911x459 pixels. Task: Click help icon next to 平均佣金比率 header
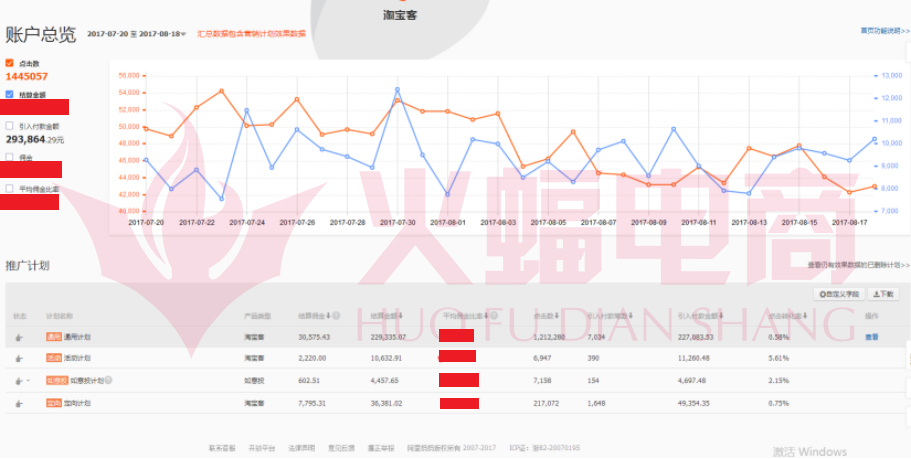click(x=494, y=316)
